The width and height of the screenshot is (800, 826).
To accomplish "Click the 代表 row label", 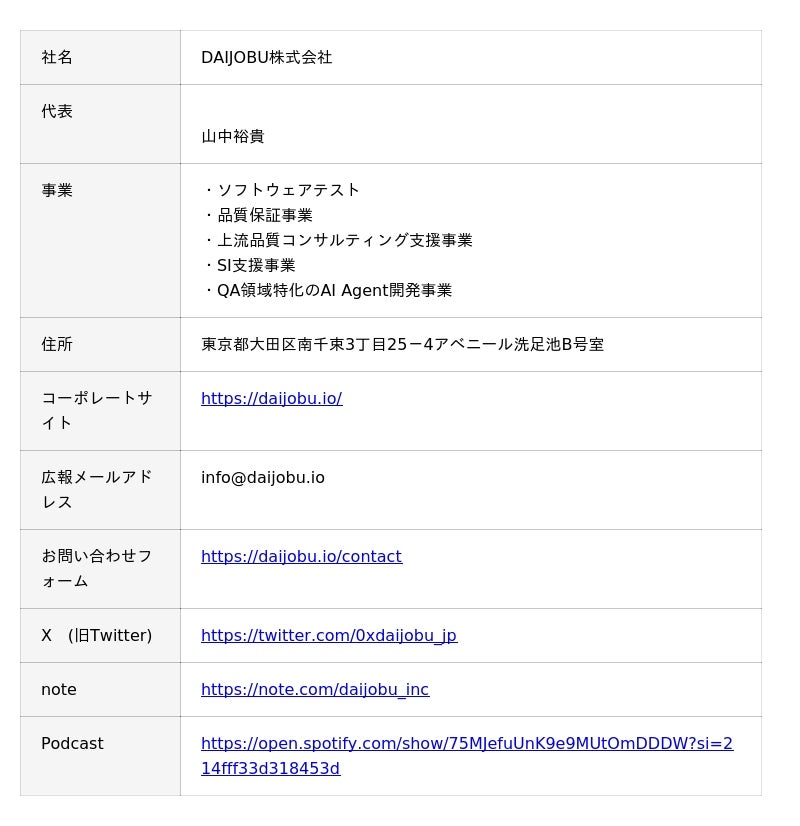I will [57, 111].
